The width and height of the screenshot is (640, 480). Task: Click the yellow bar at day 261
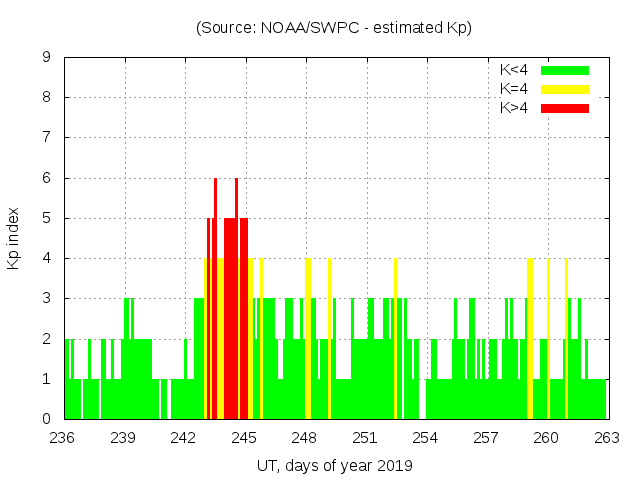[566, 340]
